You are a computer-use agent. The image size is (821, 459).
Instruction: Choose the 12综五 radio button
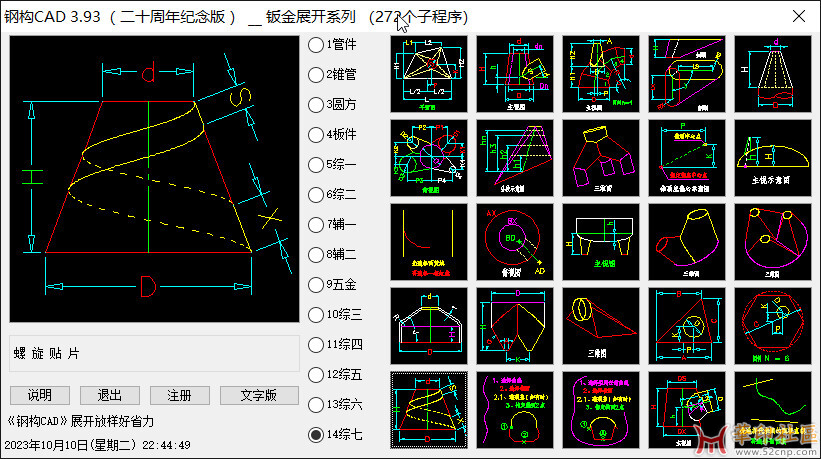pos(316,375)
